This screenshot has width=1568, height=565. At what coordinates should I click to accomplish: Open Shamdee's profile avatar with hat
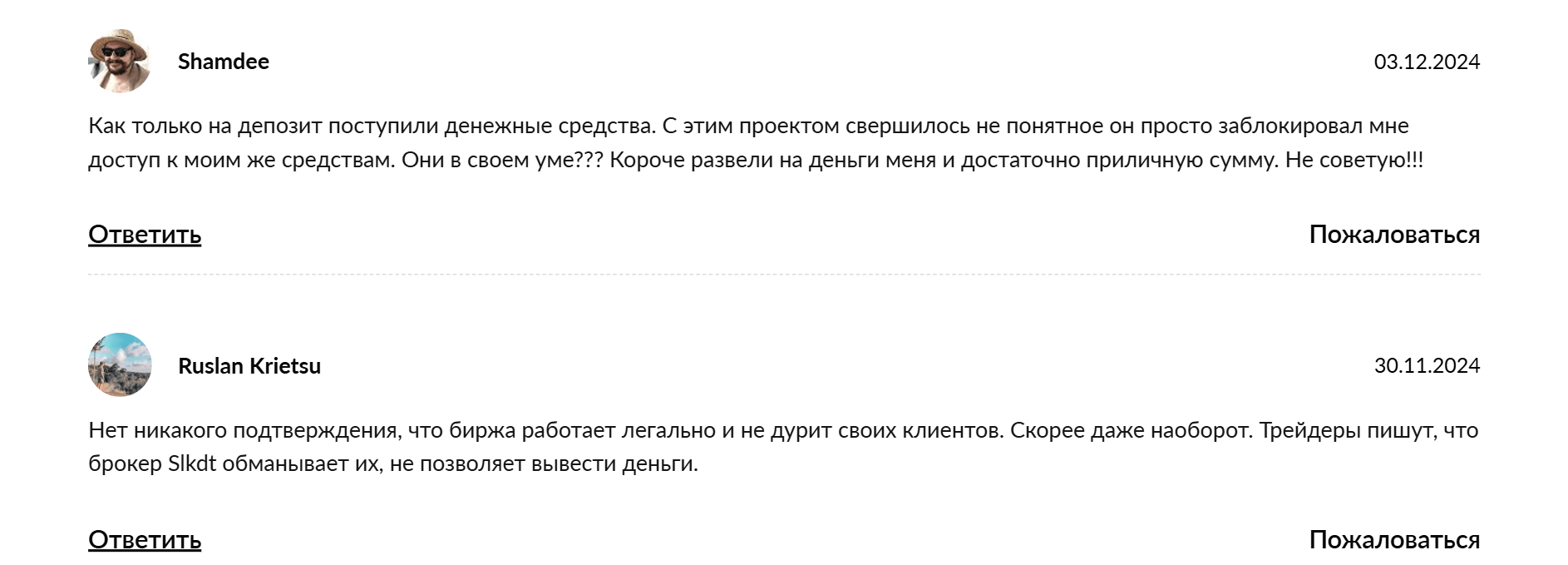120,61
